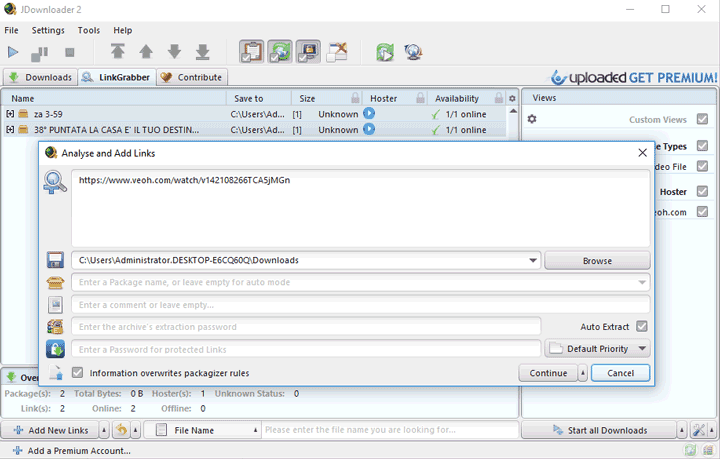Click the comment input field
The width and height of the screenshot is (720, 459).
pyautogui.click(x=360, y=305)
